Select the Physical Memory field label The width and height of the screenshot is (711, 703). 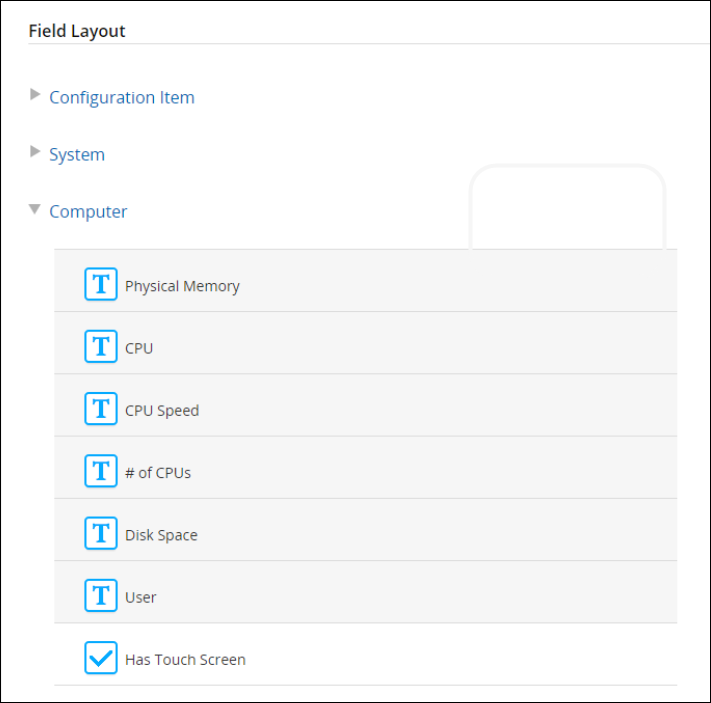point(182,286)
